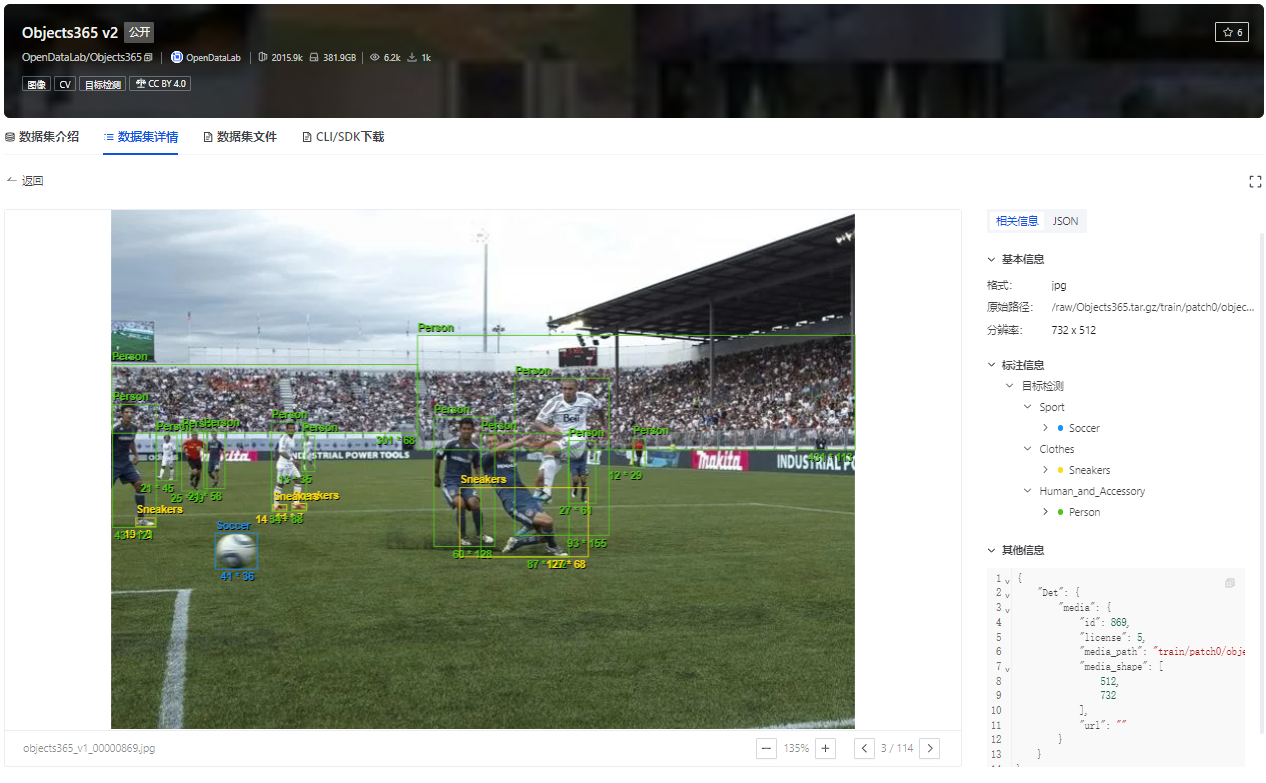The image size is (1266, 783).
Task: Click the Soccer ball bounding box label
Action: coord(234,525)
